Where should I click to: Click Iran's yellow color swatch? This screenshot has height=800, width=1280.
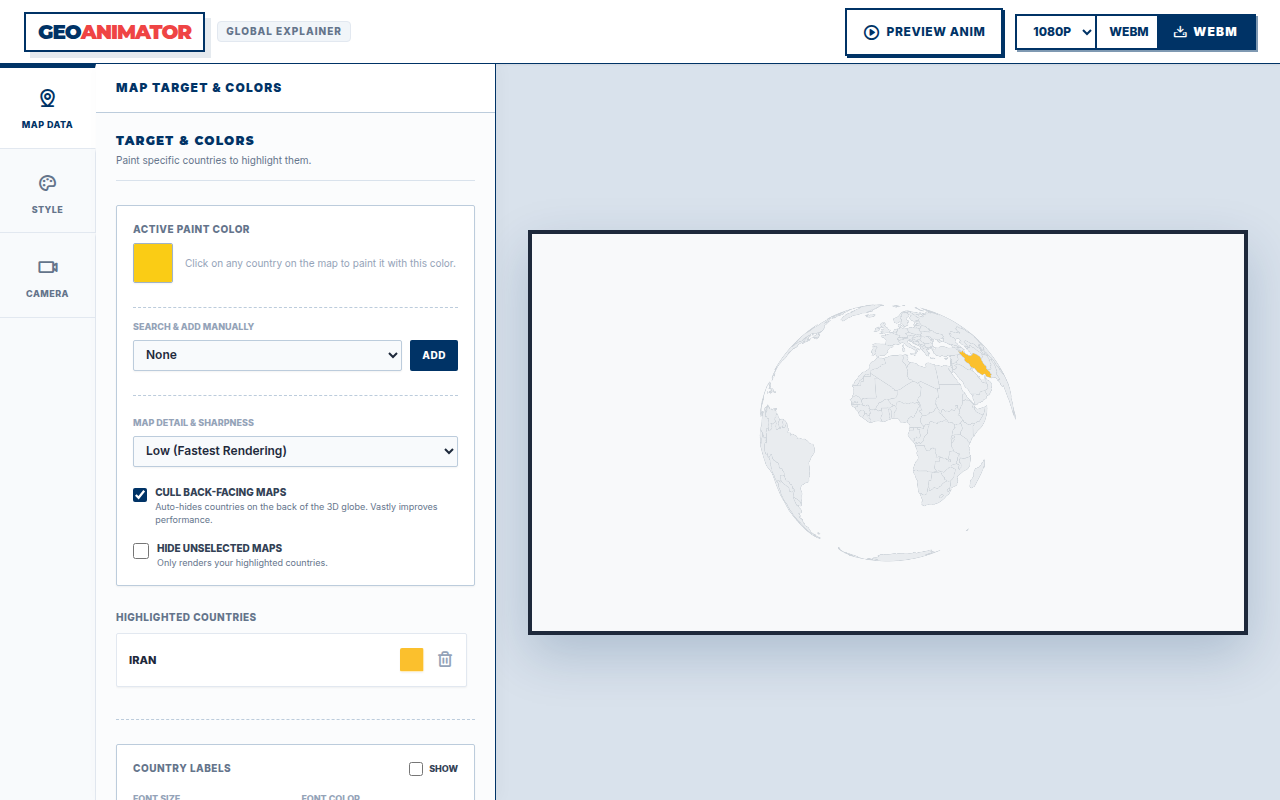pos(412,660)
